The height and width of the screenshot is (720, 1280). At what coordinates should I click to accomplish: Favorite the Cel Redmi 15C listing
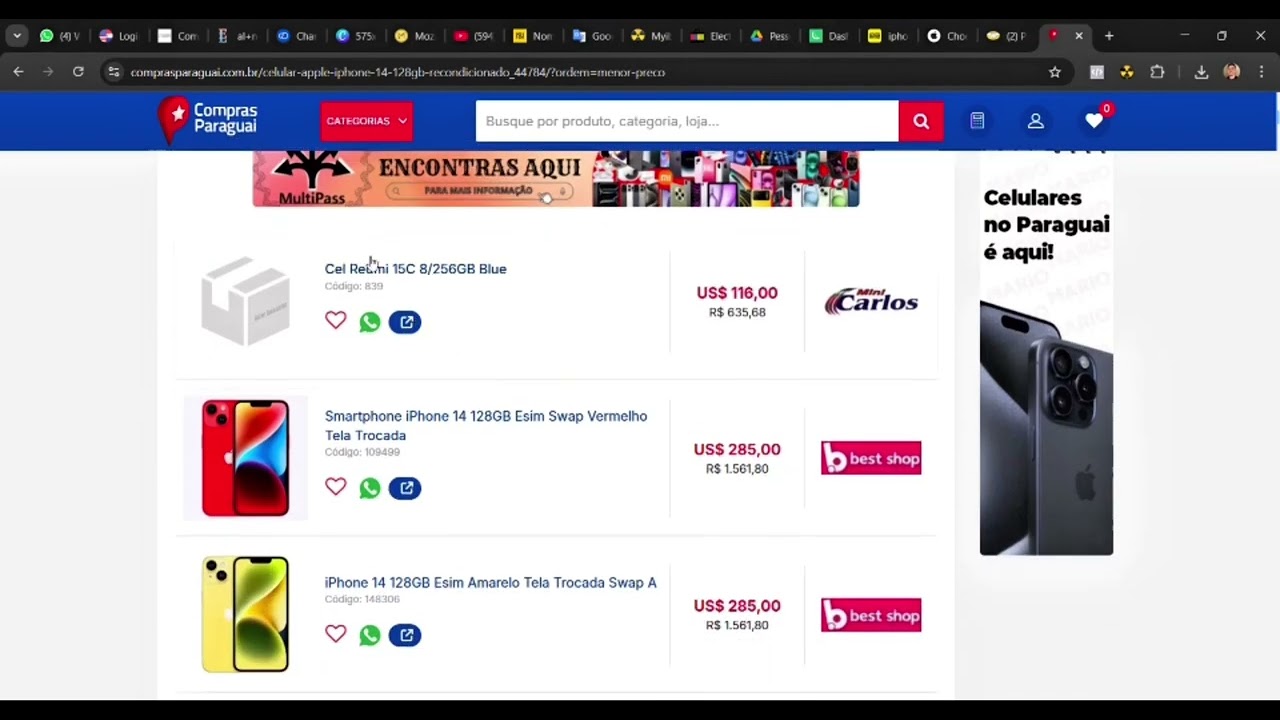[x=335, y=320]
